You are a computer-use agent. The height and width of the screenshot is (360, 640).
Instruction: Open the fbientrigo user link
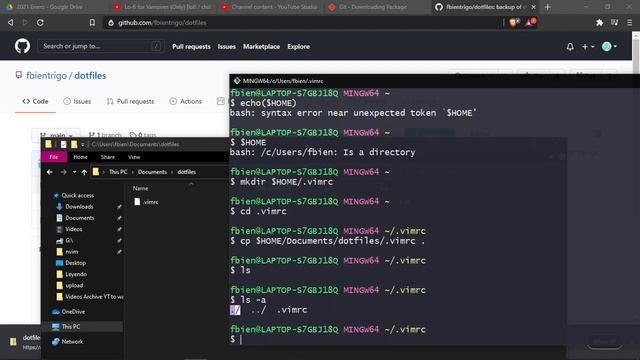pyautogui.click(x=46, y=76)
